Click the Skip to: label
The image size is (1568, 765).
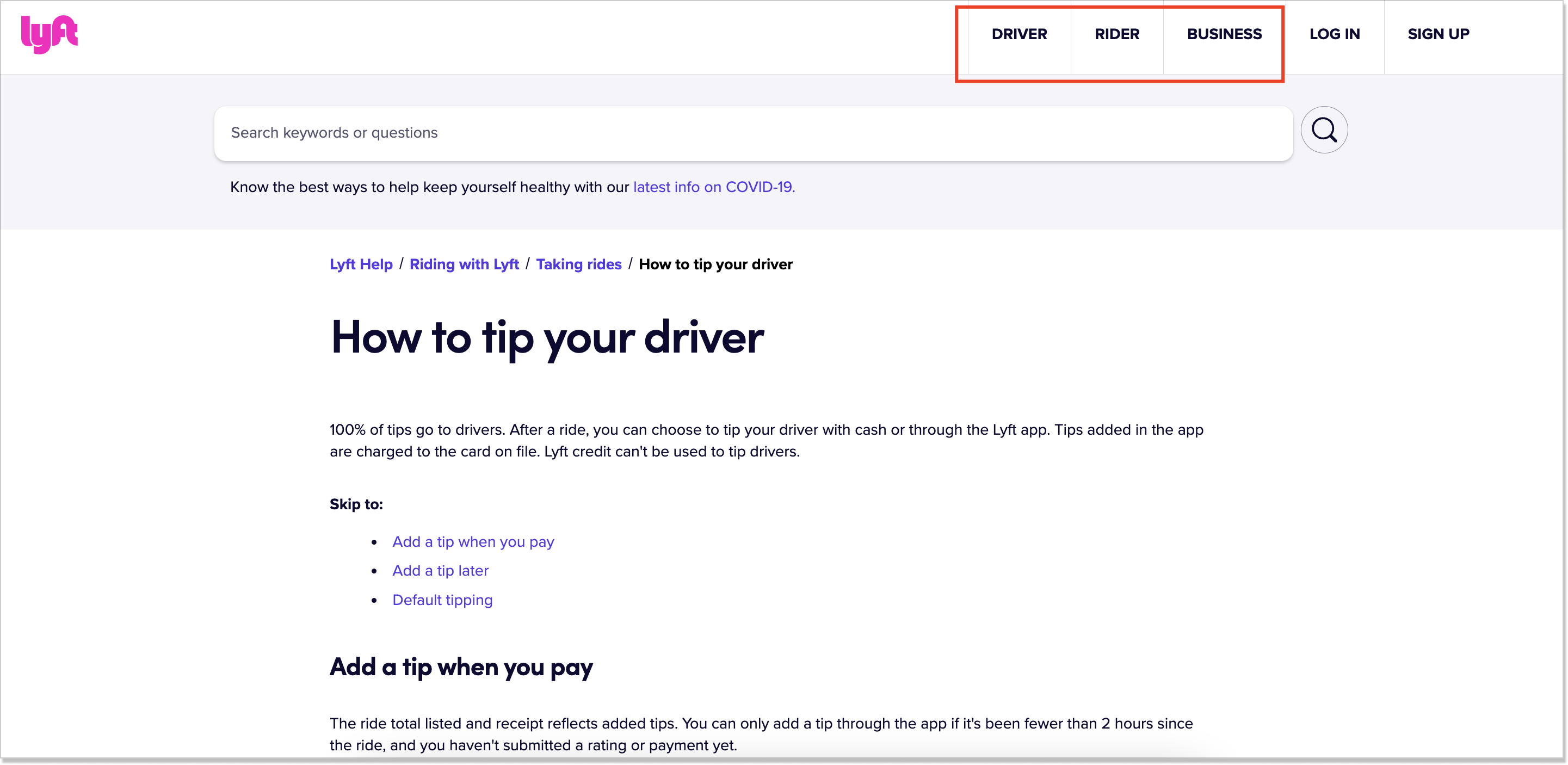(356, 504)
